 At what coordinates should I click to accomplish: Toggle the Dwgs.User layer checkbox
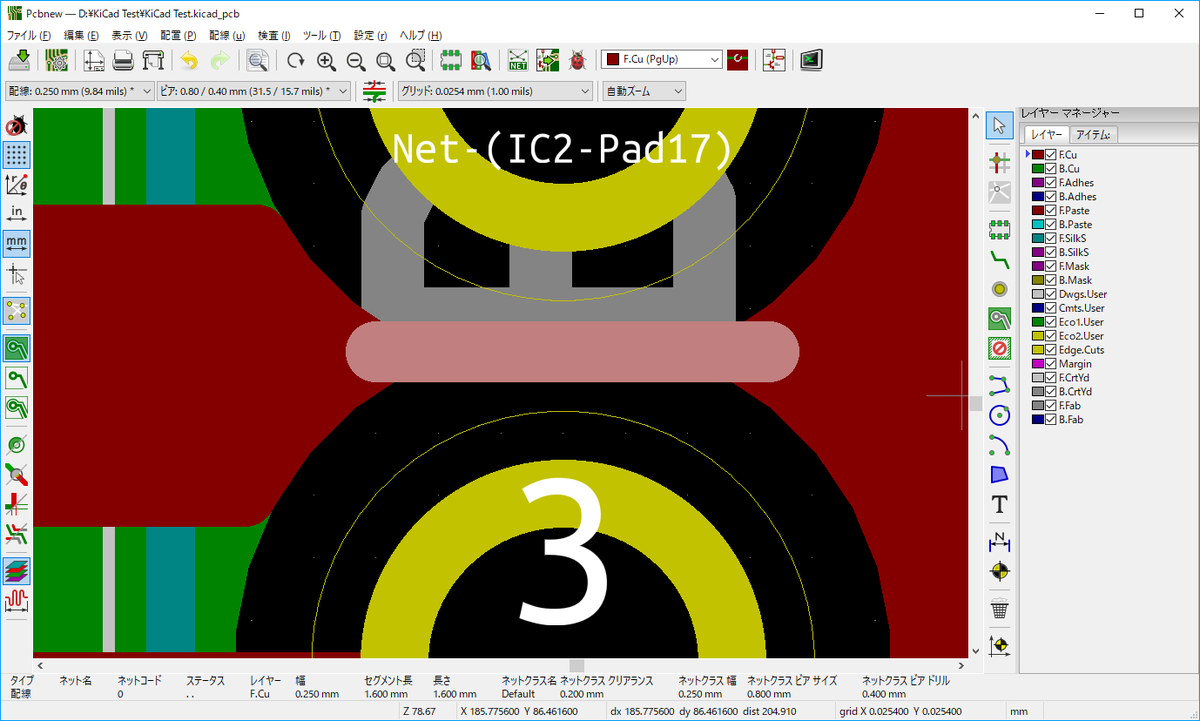coord(1051,294)
